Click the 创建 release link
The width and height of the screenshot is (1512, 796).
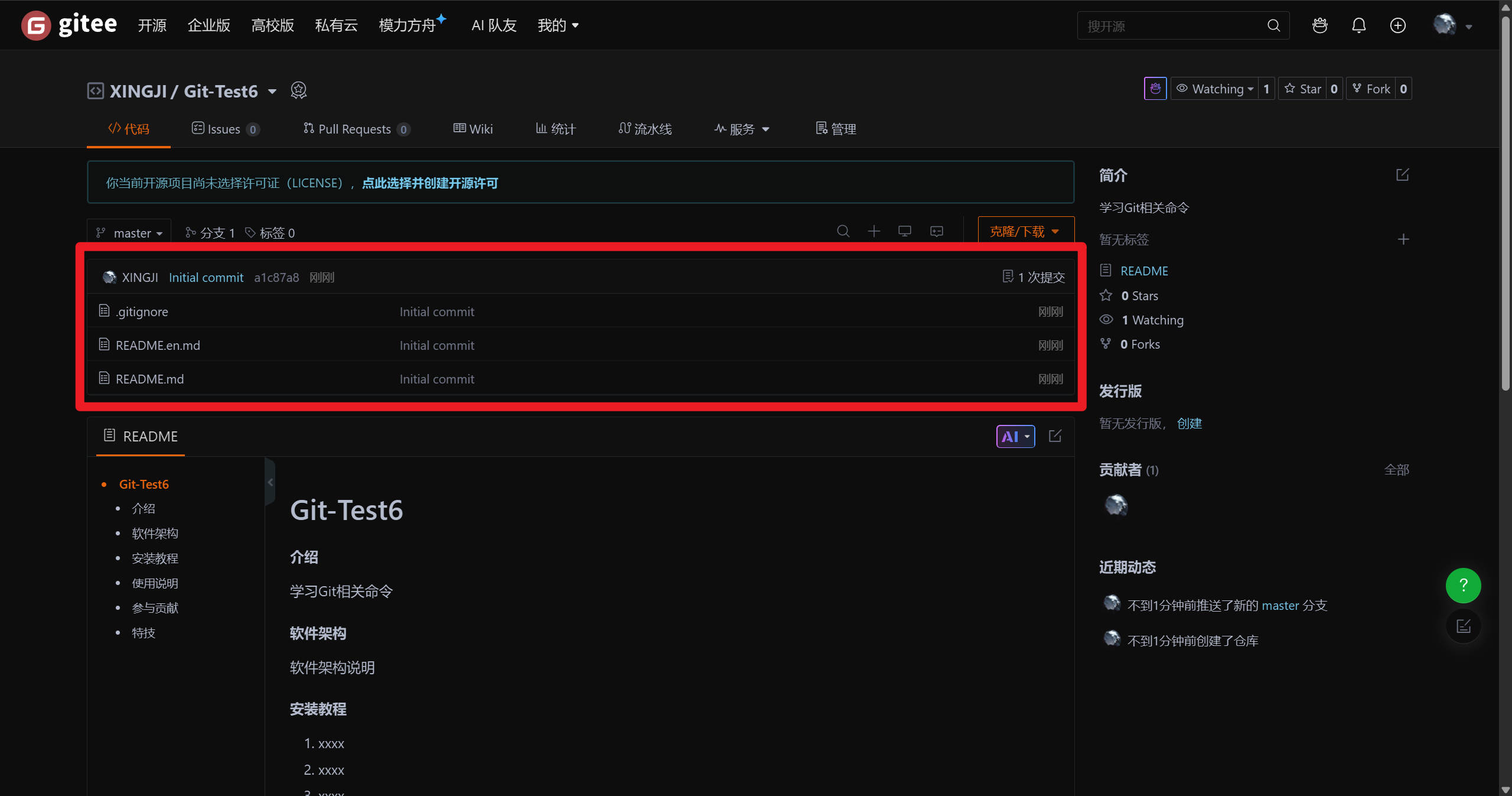point(1190,423)
